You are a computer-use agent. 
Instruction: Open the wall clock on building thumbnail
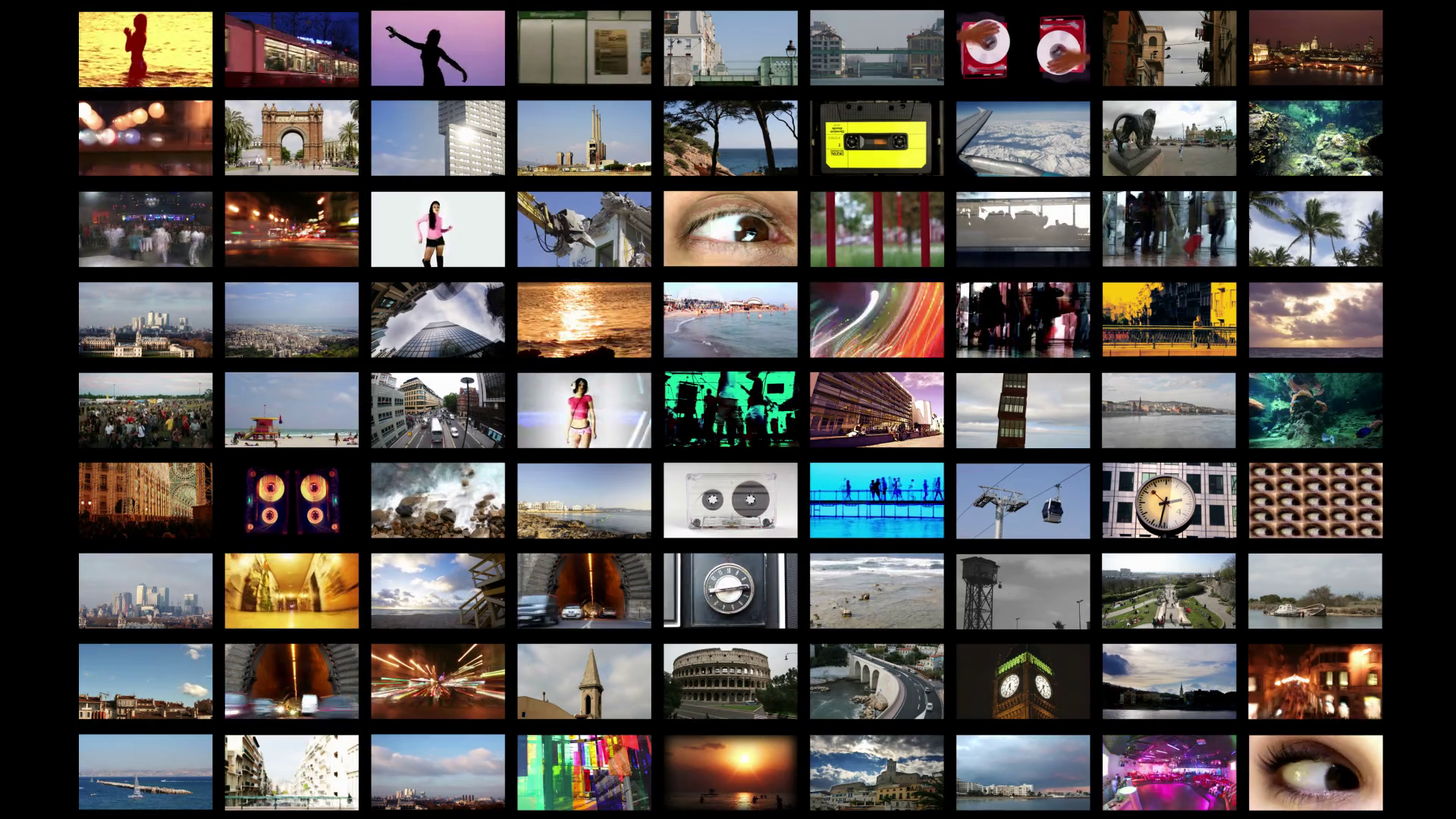pos(1168,500)
